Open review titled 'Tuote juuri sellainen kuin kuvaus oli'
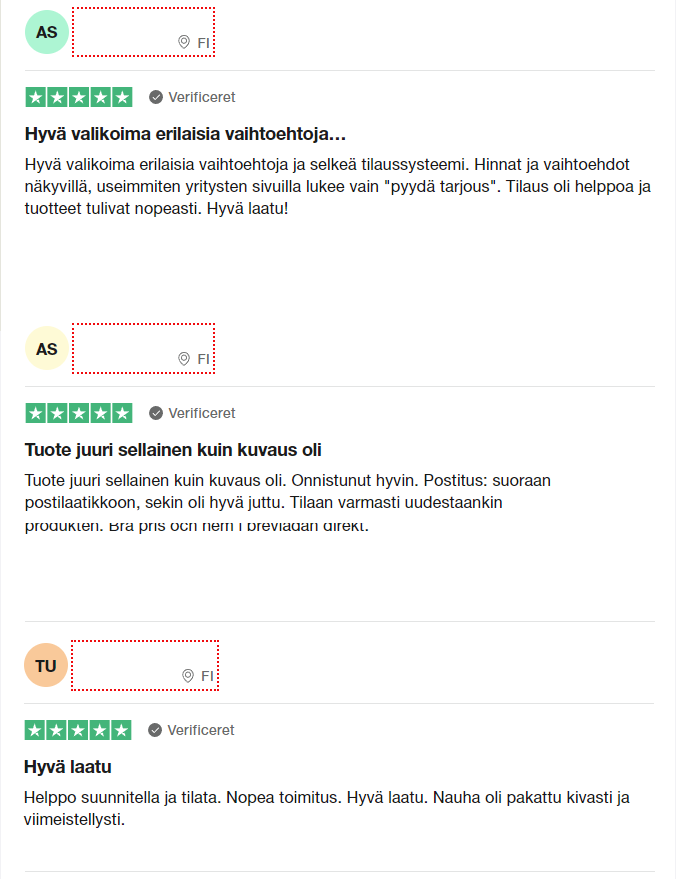Image resolution: width=676 pixels, height=879 pixels. coord(173,450)
